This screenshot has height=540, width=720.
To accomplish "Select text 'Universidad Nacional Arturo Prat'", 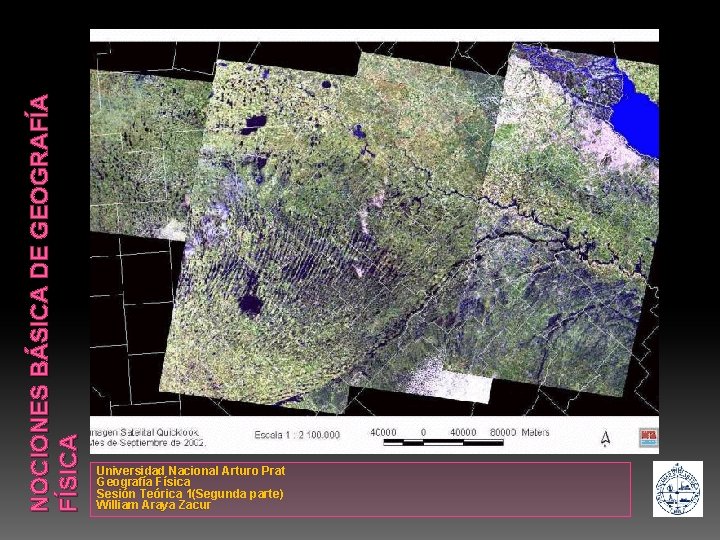I will coord(191,471).
